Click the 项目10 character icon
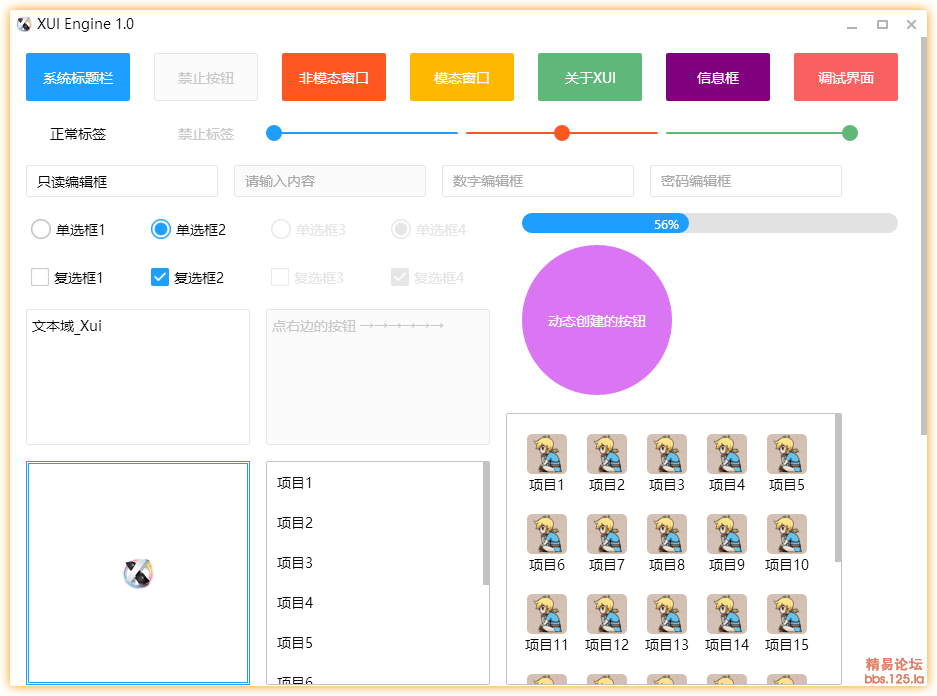This screenshot has height=696, width=937. [787, 534]
